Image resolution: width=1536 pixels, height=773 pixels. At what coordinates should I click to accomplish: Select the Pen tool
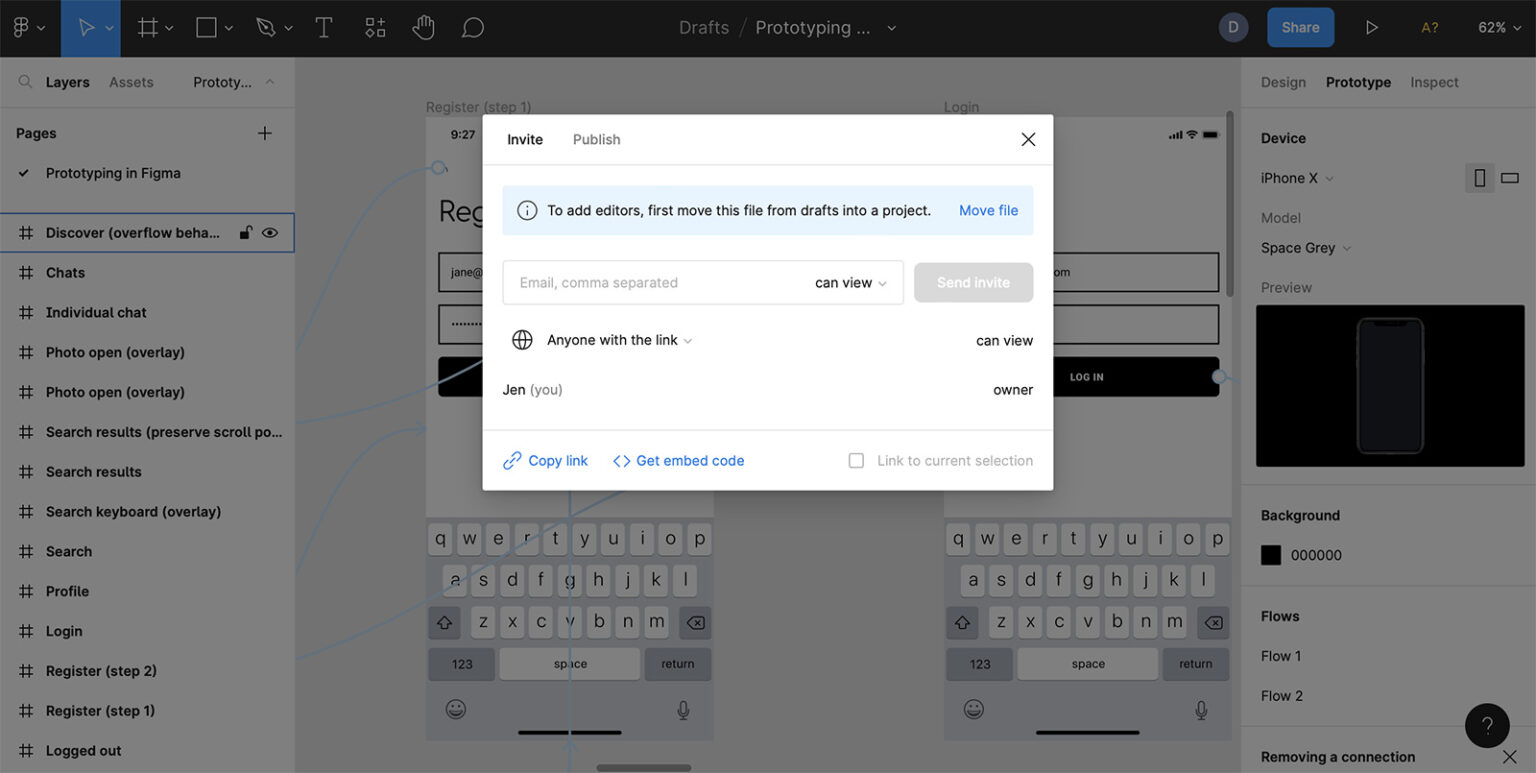pyautogui.click(x=263, y=27)
